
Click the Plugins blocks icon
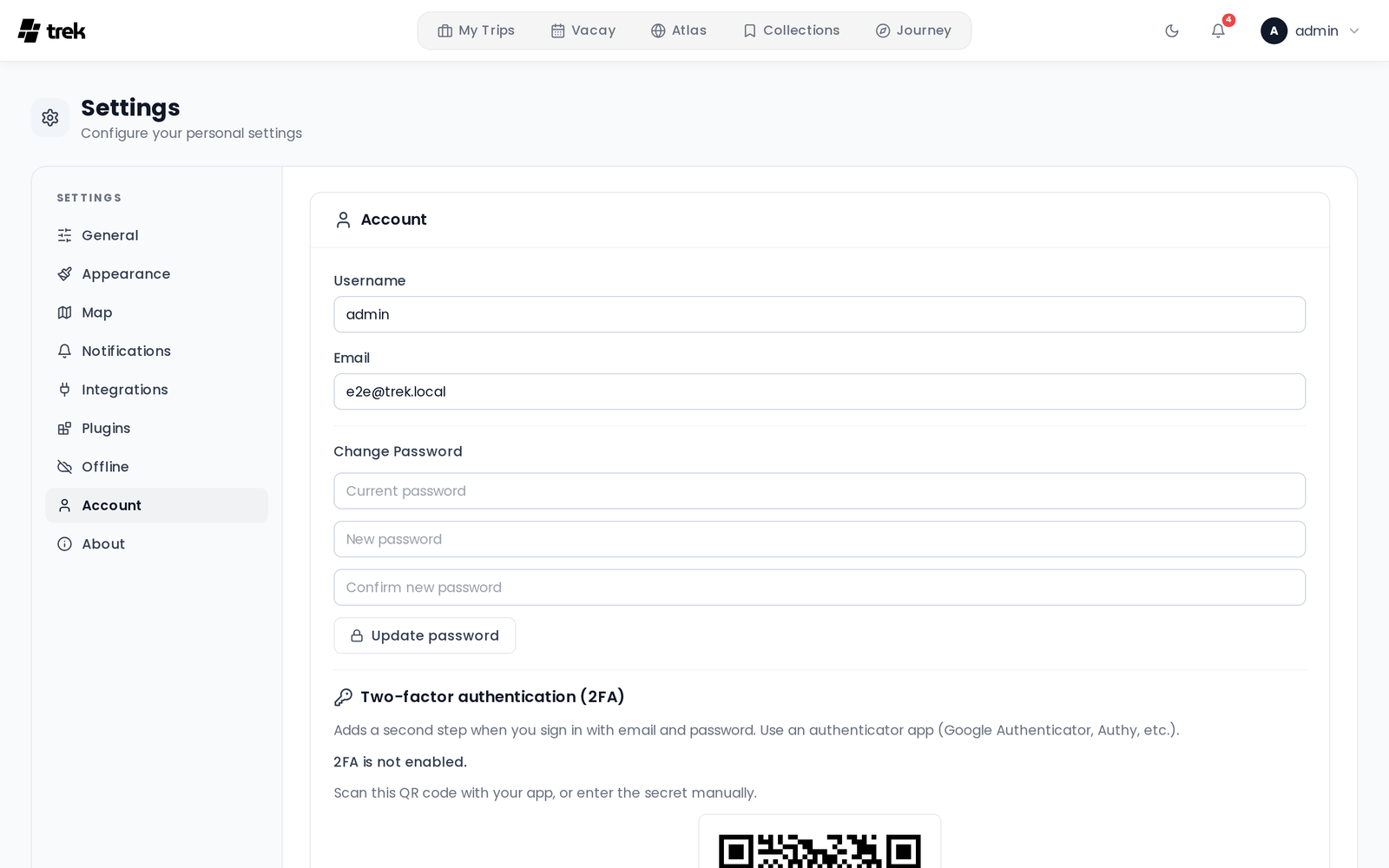(64, 428)
